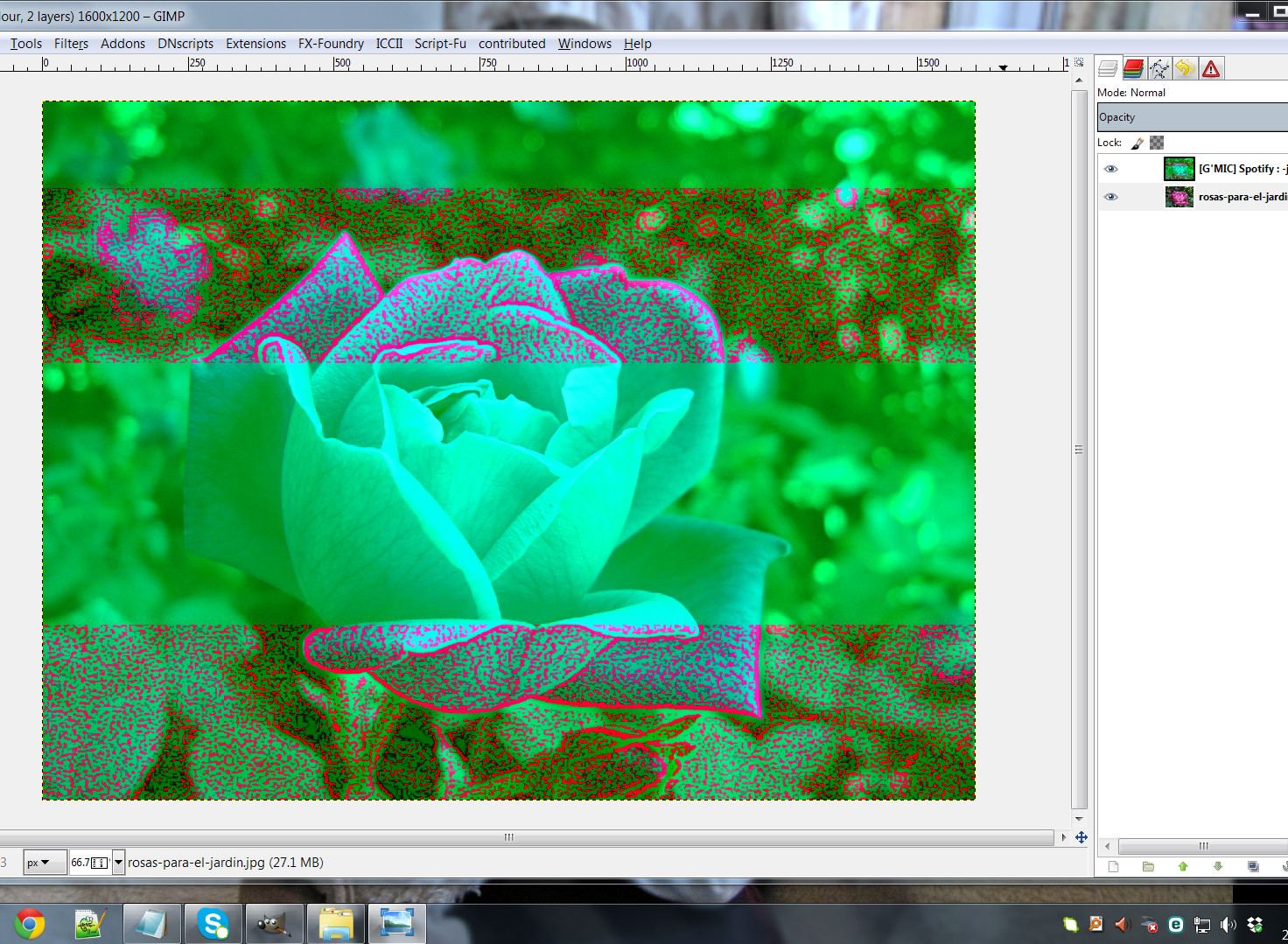Click the status bar file name text
Viewport: 1288px width, 944px height.
coord(226,863)
